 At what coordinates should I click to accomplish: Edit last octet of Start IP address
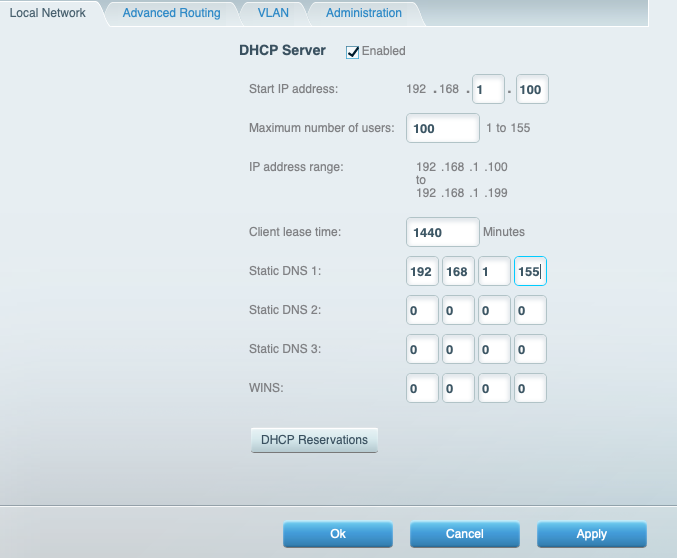point(532,89)
